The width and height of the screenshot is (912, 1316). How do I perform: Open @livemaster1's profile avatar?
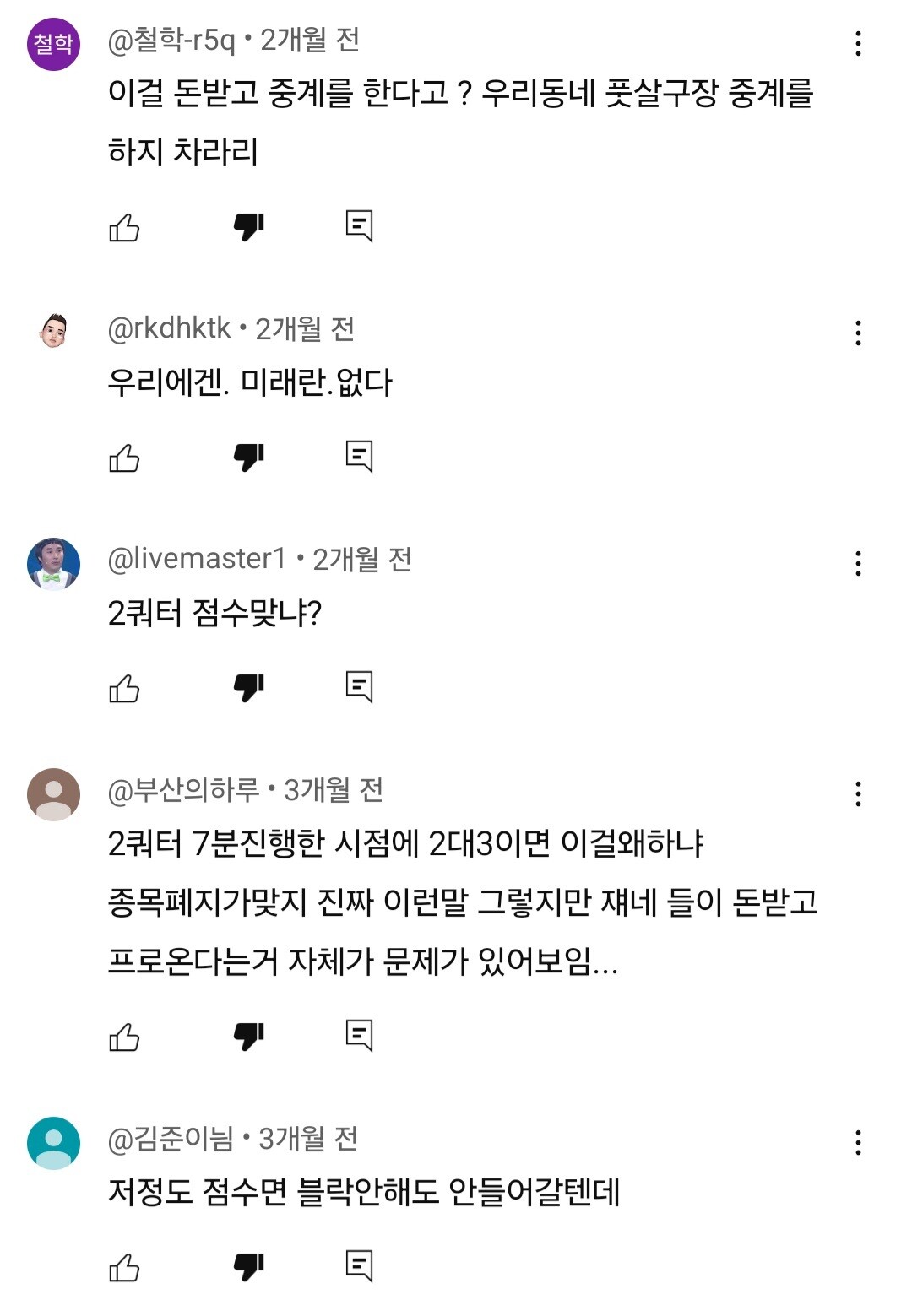click(53, 563)
